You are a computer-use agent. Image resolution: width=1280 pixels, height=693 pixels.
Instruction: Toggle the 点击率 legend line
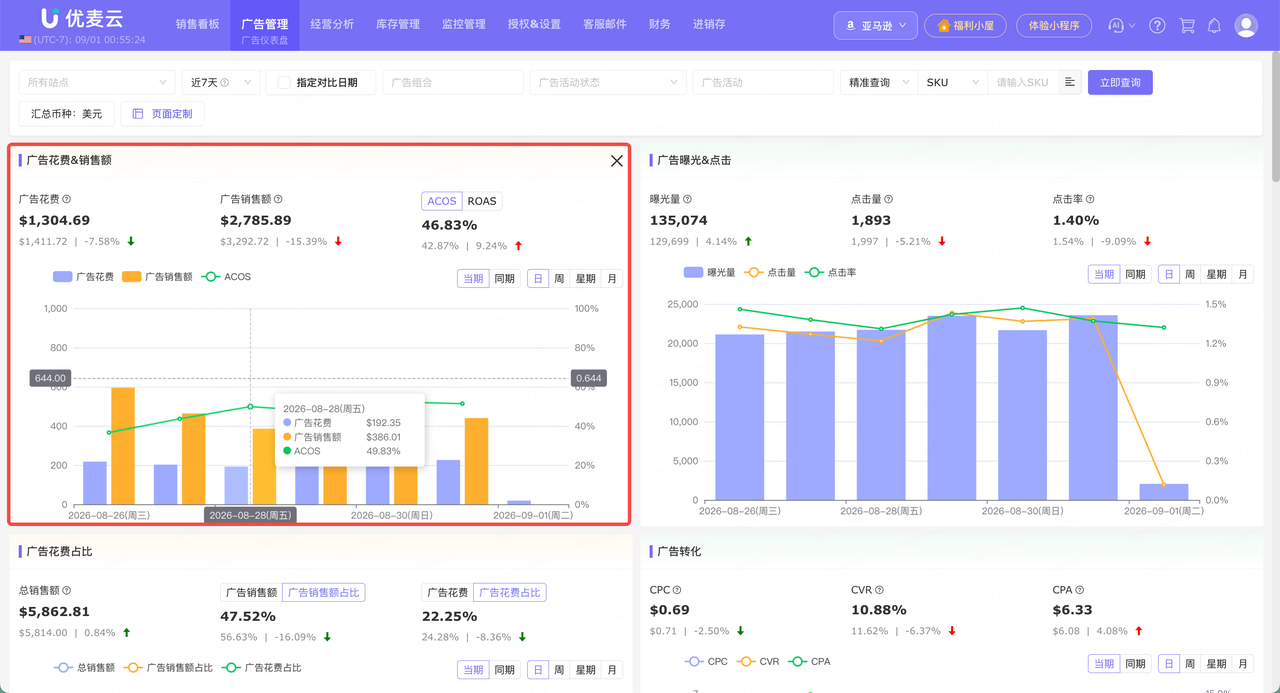tap(831, 272)
